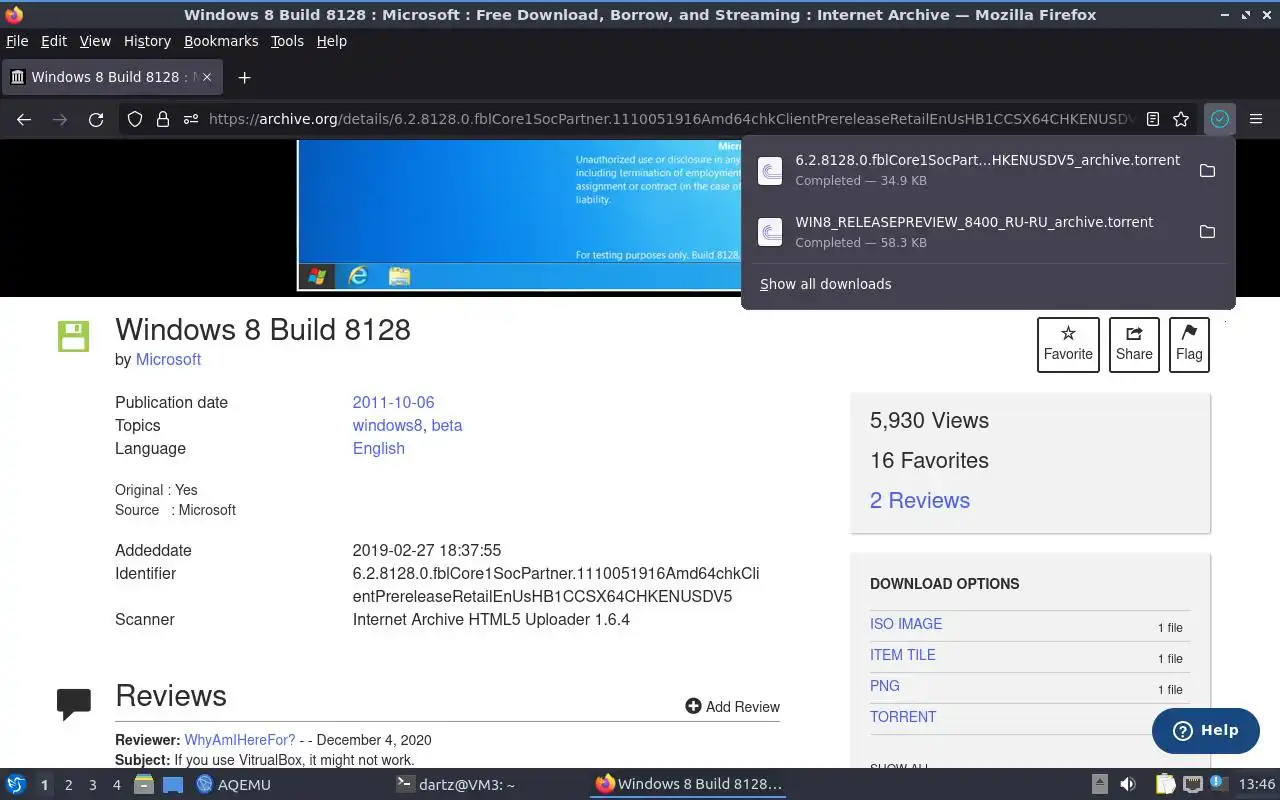
Task: Open the History menu
Action: point(147,41)
